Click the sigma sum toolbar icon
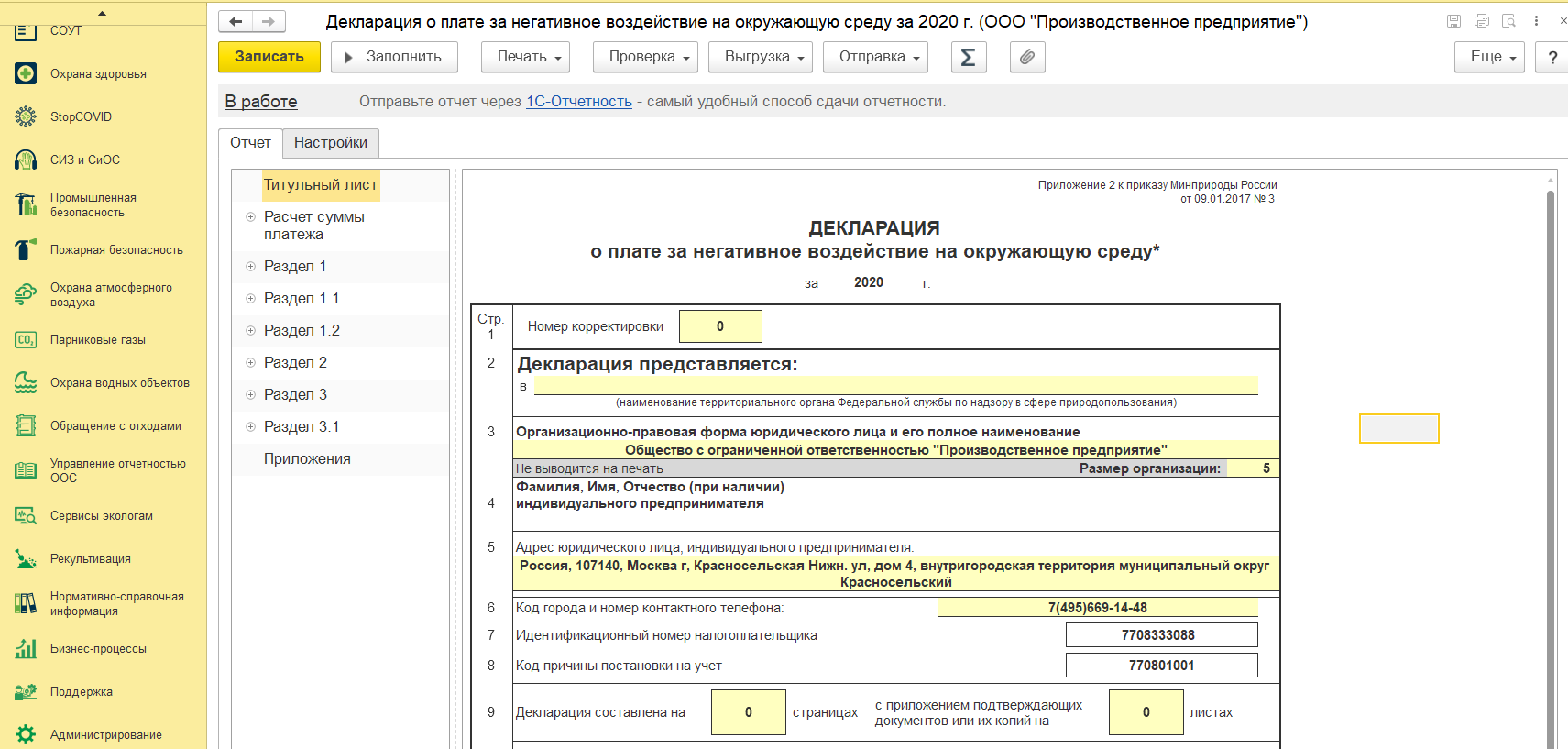1568x749 pixels. click(x=969, y=57)
